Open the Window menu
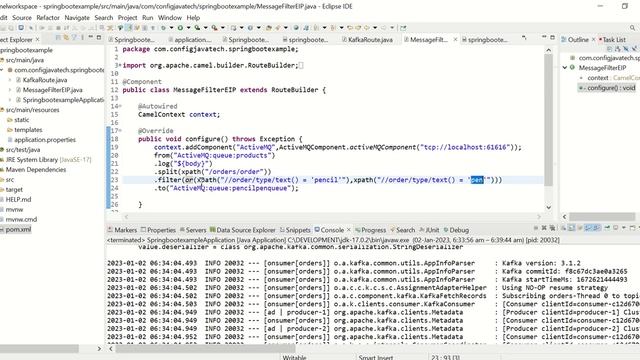The height and width of the screenshot is (360, 640). click(170, 18)
